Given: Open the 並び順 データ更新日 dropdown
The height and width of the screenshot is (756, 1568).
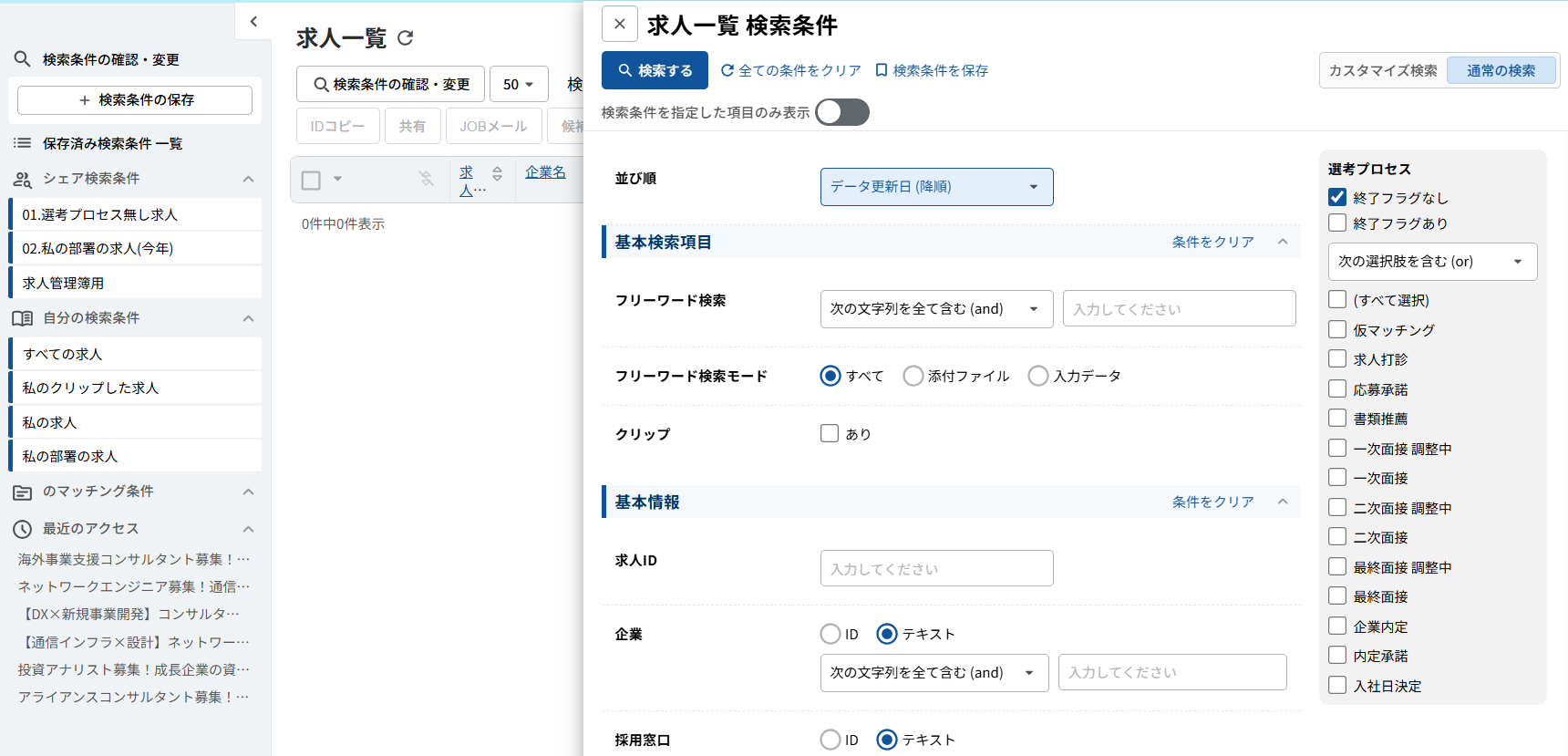Looking at the screenshot, I should (936, 187).
